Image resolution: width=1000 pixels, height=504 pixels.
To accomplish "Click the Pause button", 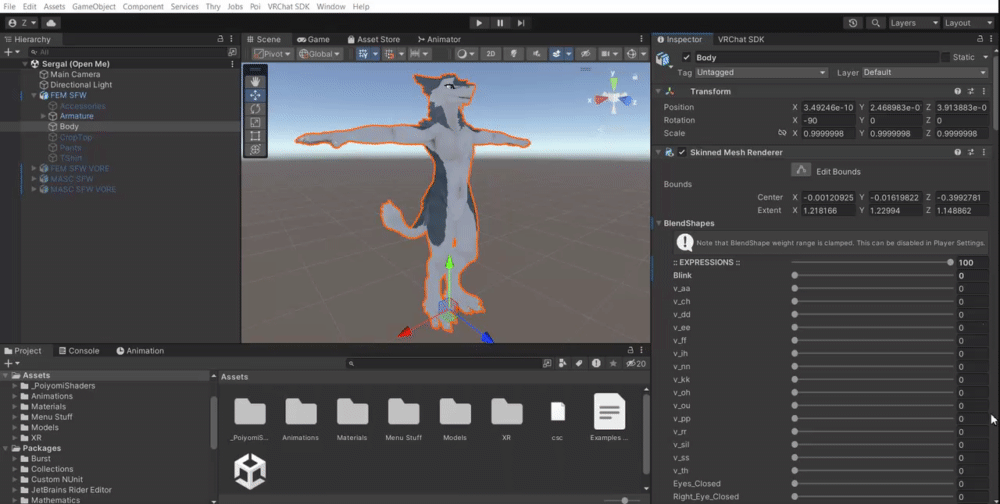I will tap(500, 23).
